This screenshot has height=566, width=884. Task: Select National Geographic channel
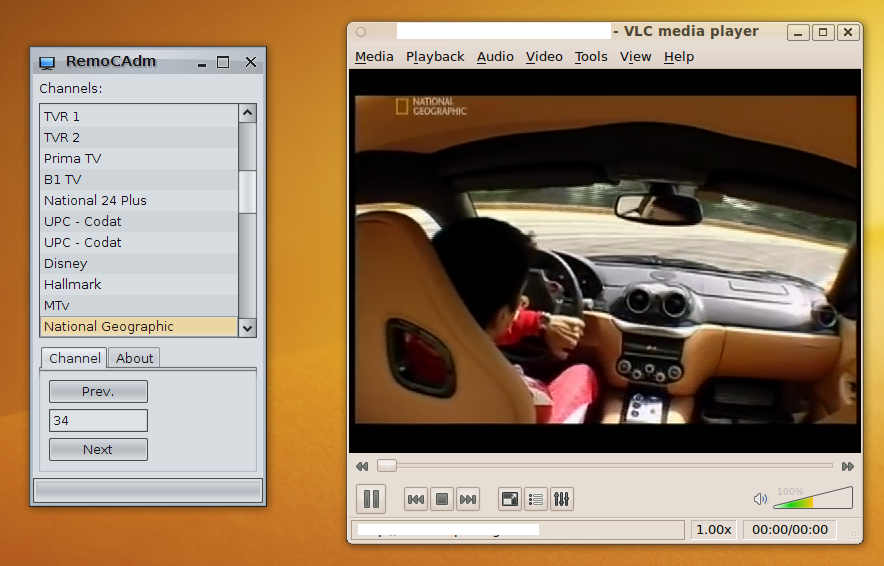click(x=139, y=326)
